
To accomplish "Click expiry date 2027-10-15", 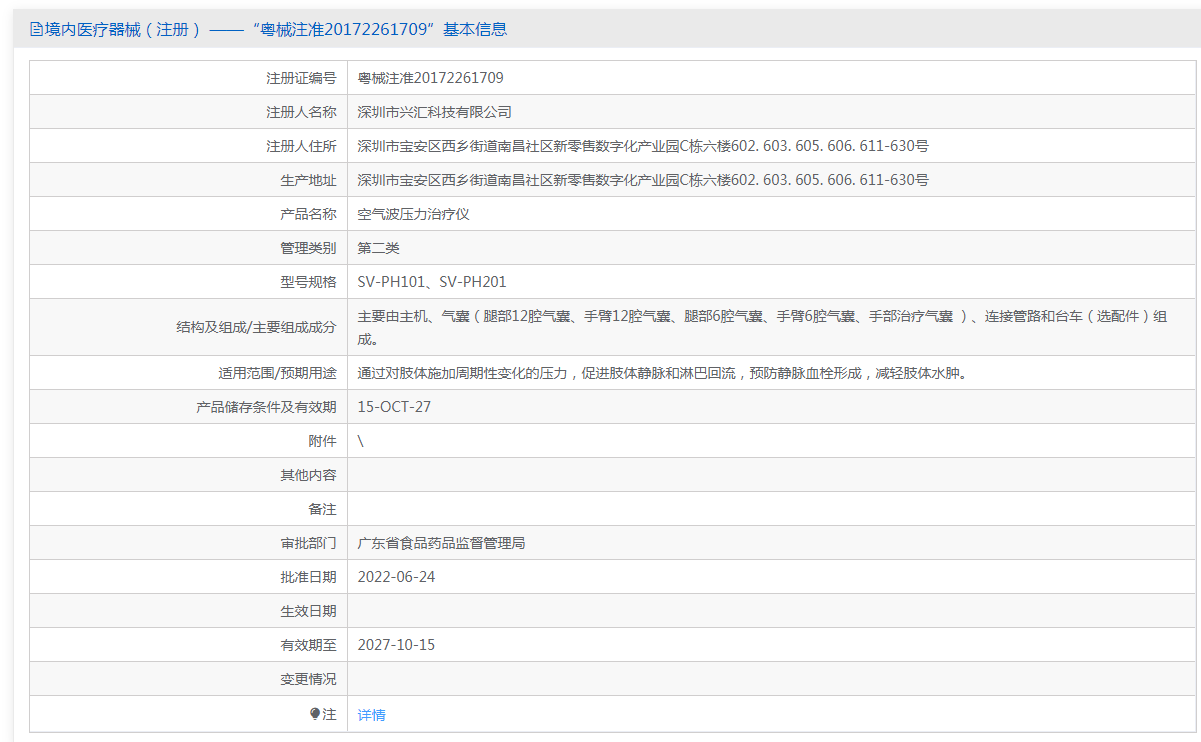I will [396, 645].
